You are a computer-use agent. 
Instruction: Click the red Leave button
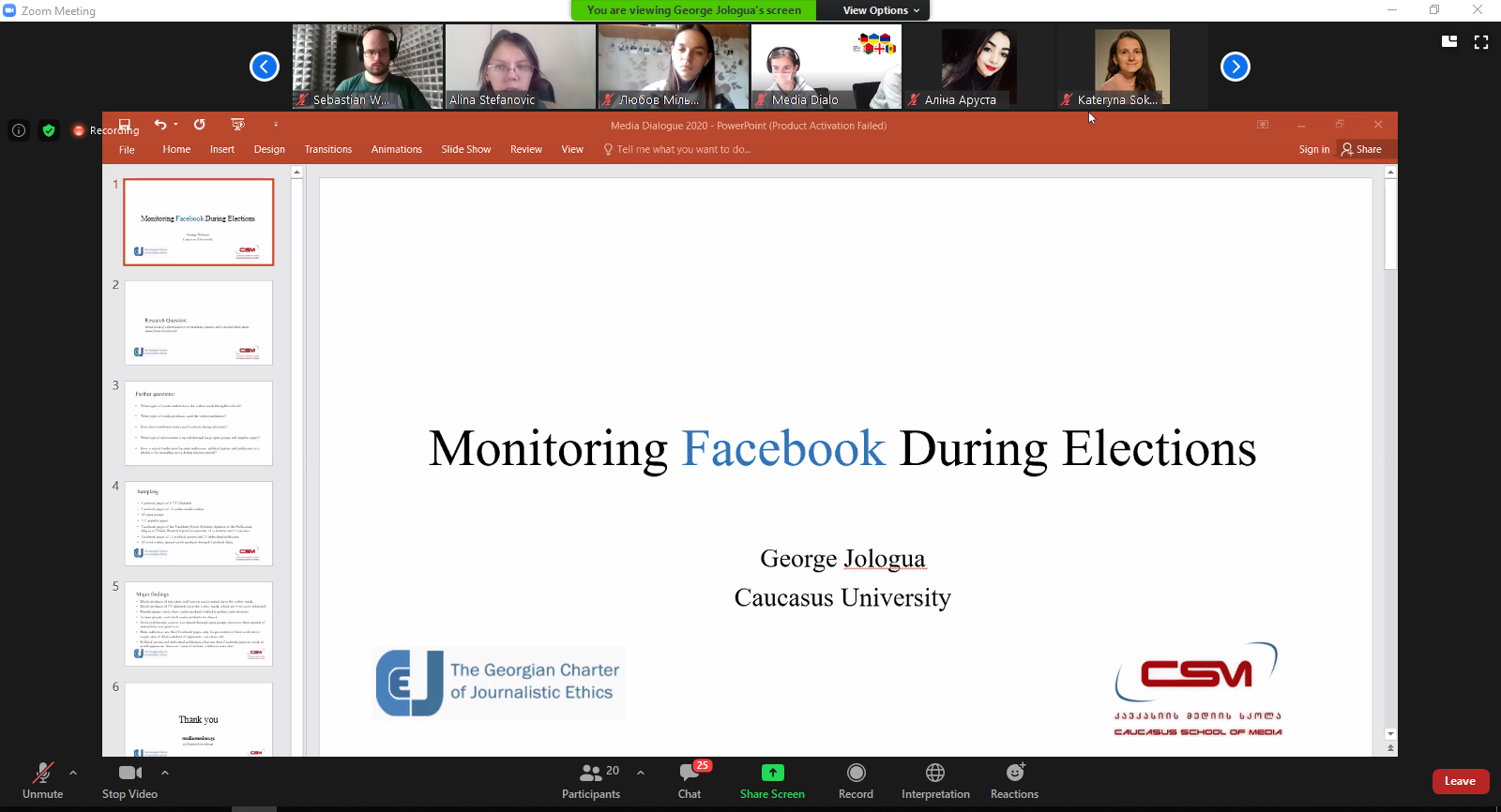point(1460,781)
